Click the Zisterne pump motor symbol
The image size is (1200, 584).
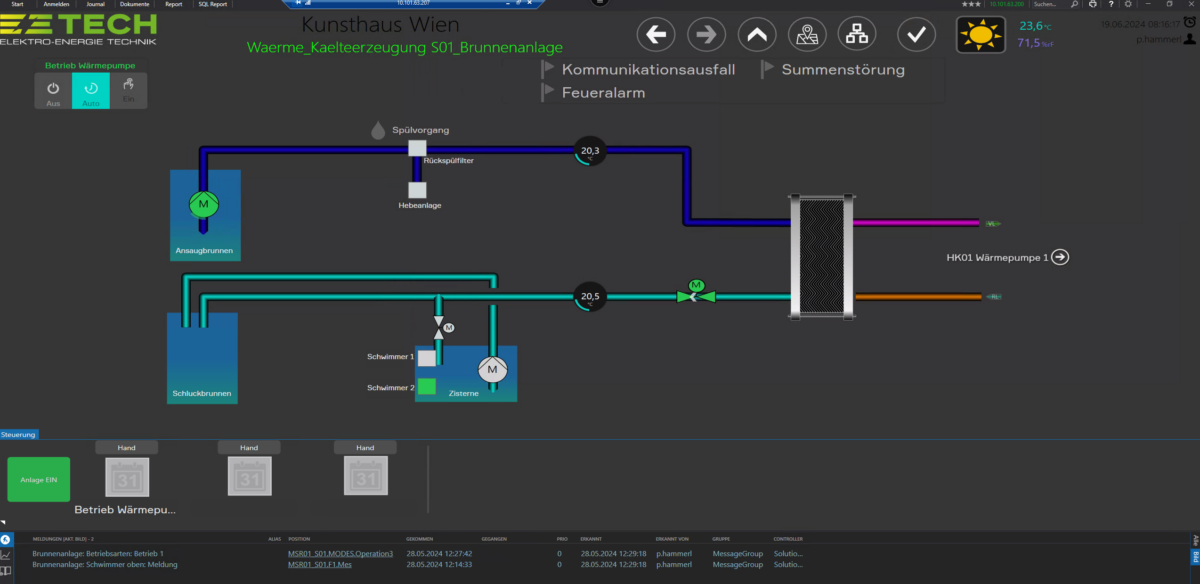(x=492, y=370)
